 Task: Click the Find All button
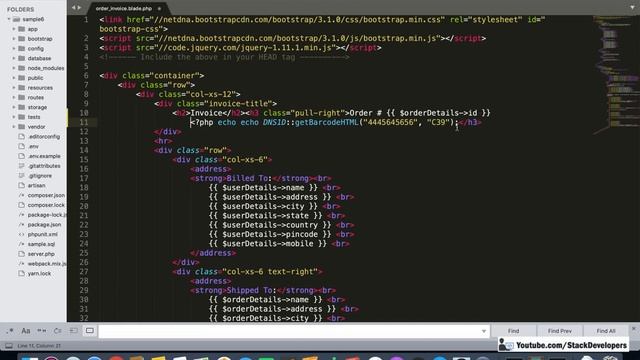[x=606, y=331]
